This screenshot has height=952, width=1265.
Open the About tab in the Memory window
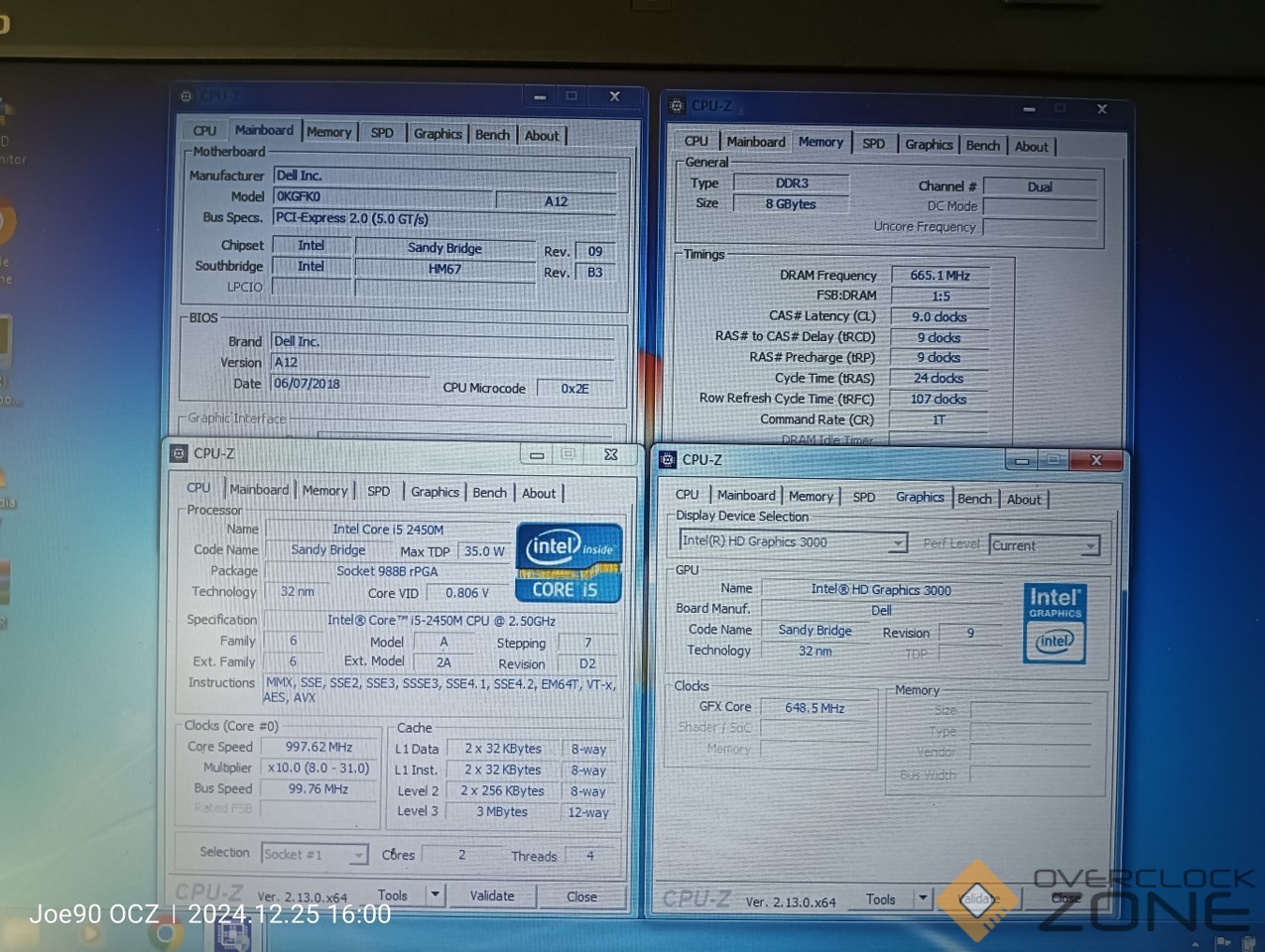pyautogui.click(x=1032, y=146)
